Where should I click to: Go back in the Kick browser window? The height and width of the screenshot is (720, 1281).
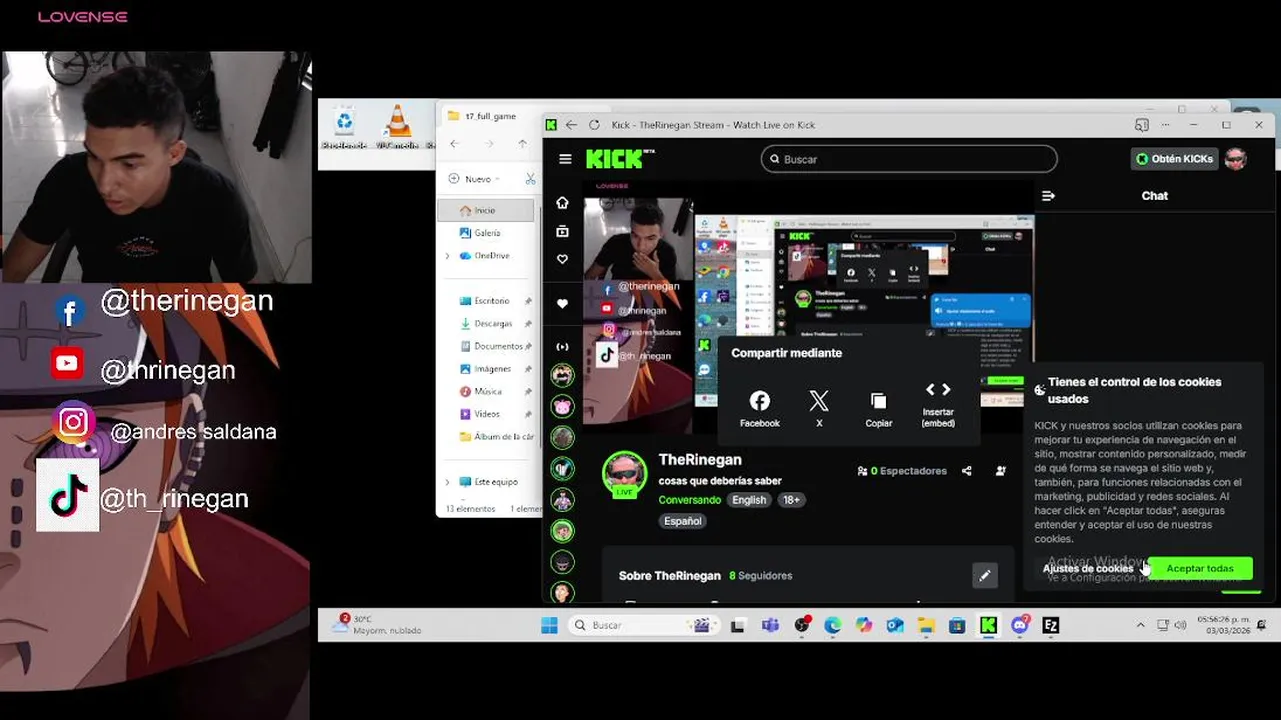[571, 125]
